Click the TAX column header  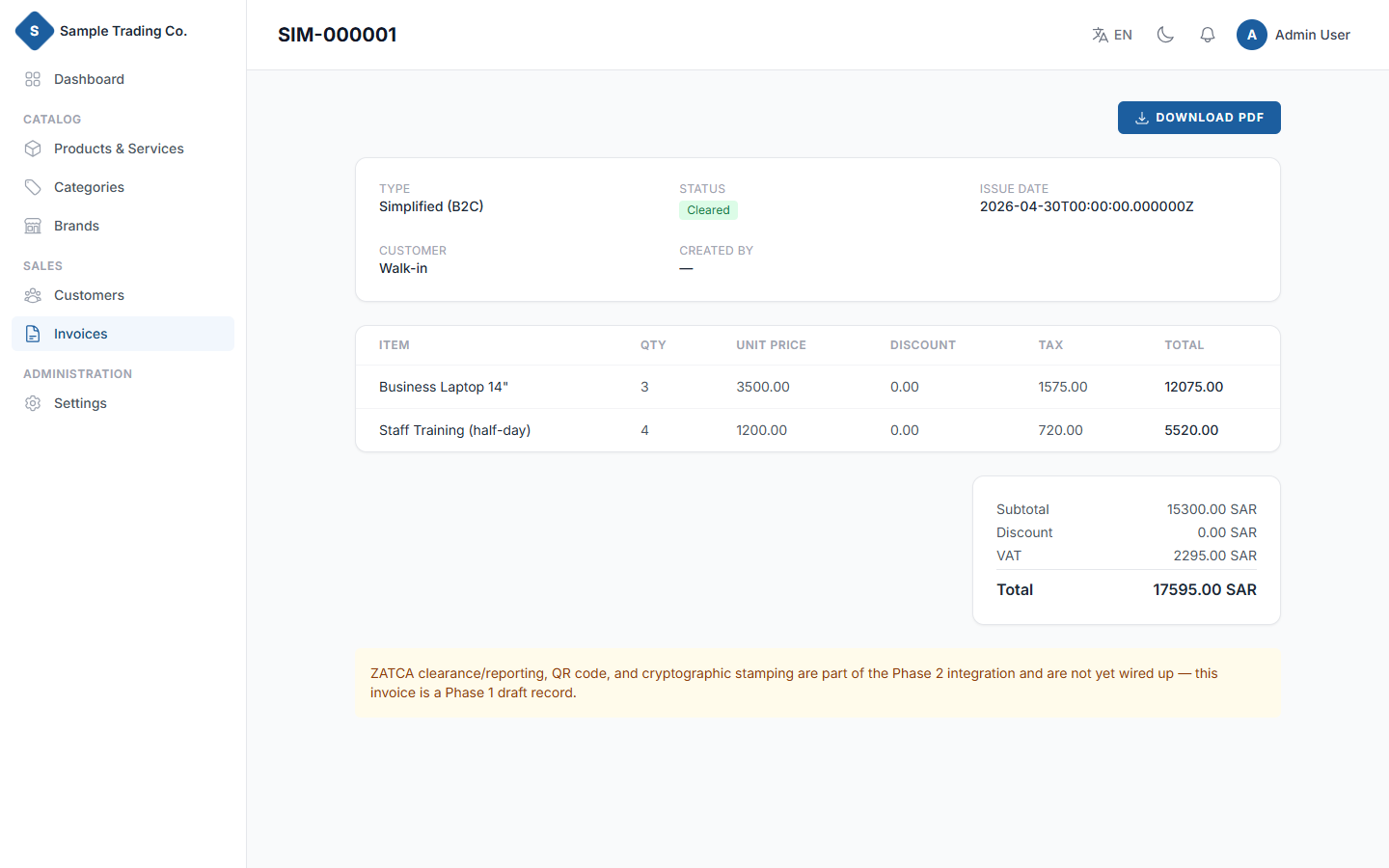tap(1050, 345)
